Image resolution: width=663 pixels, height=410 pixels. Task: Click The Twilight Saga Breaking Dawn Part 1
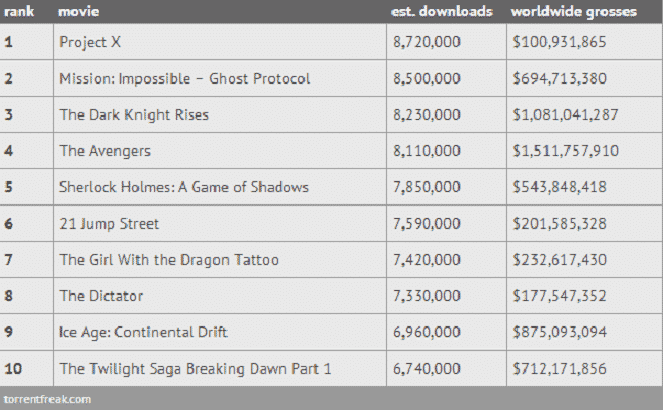coord(195,369)
